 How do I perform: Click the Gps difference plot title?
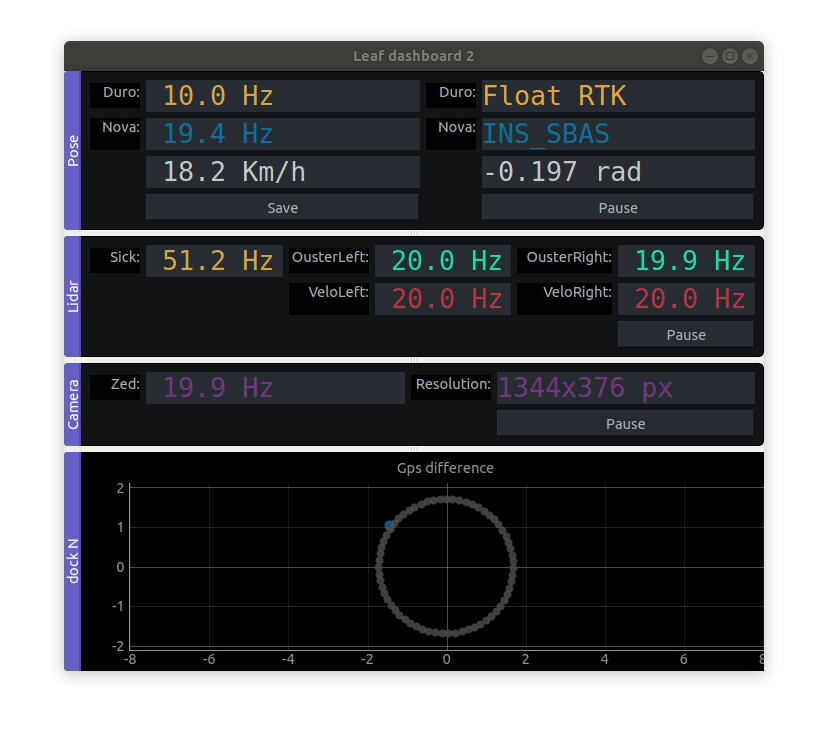click(445, 468)
